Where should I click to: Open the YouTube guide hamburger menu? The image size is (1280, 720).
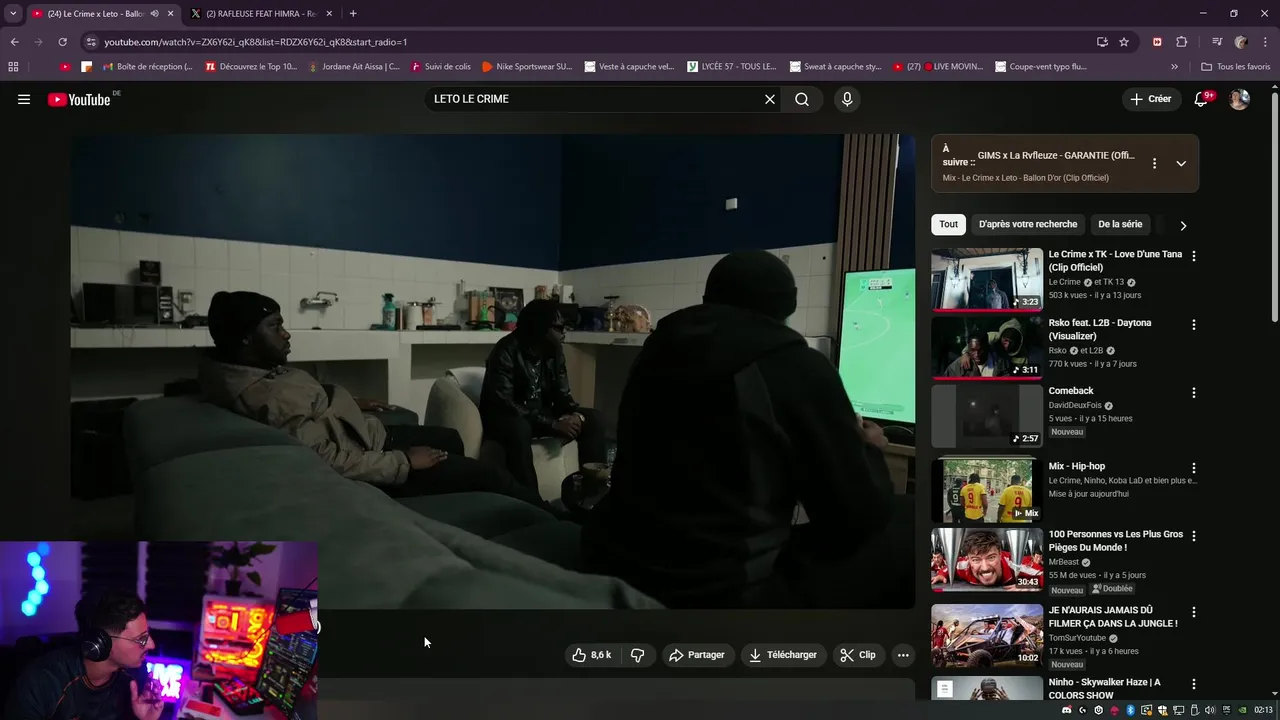24,99
